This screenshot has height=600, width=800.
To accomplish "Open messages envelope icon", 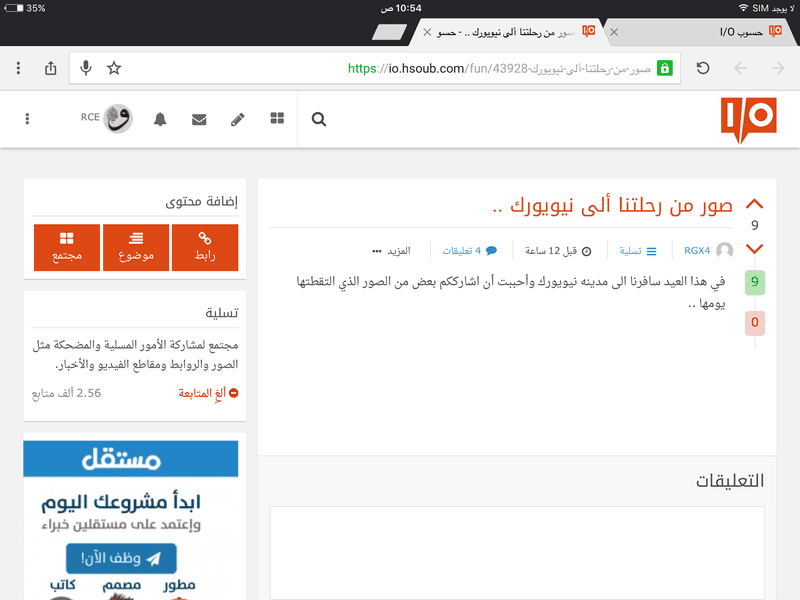I will pos(199,119).
